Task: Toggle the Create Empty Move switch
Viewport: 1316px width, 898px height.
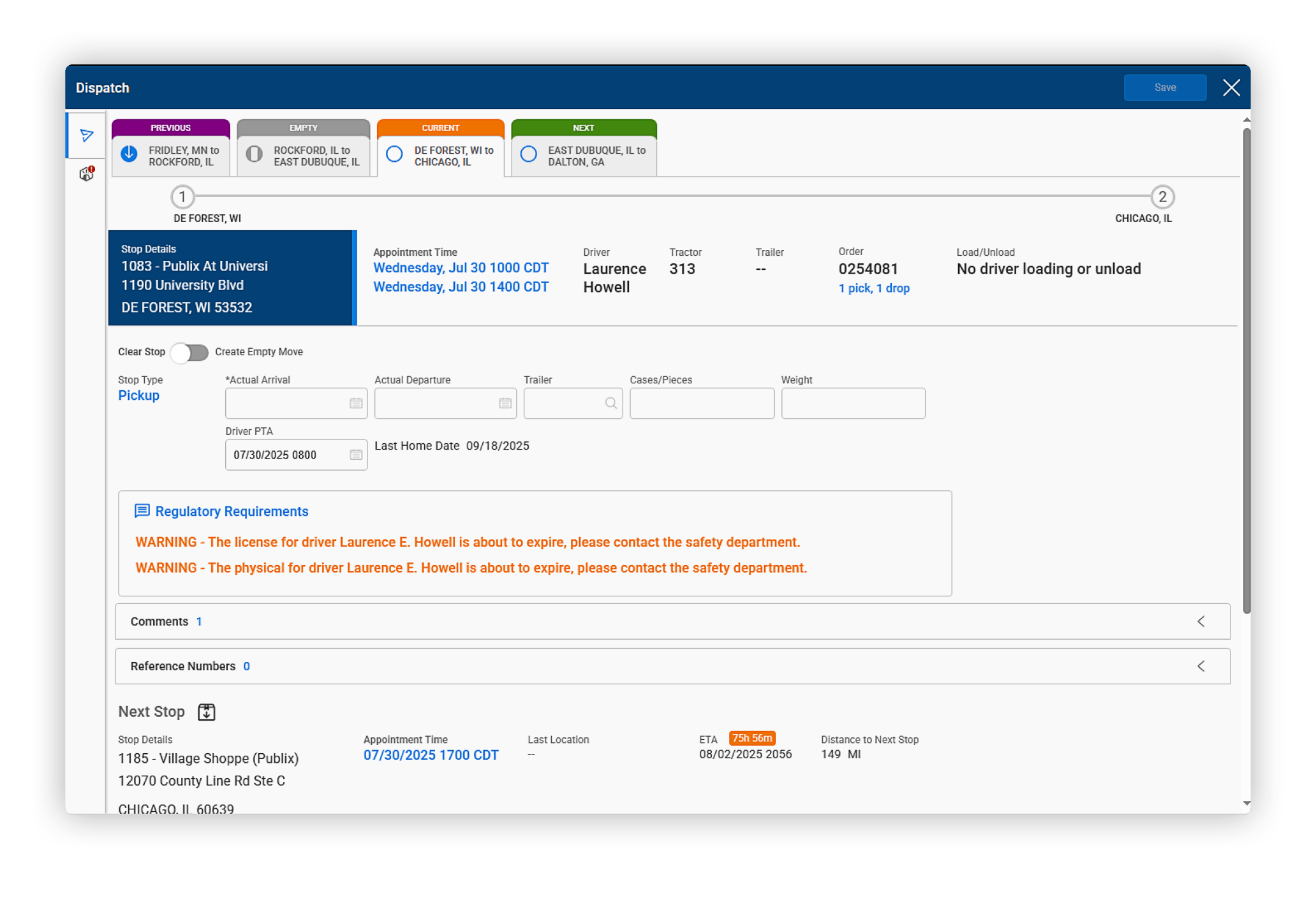Action: pyautogui.click(x=189, y=352)
